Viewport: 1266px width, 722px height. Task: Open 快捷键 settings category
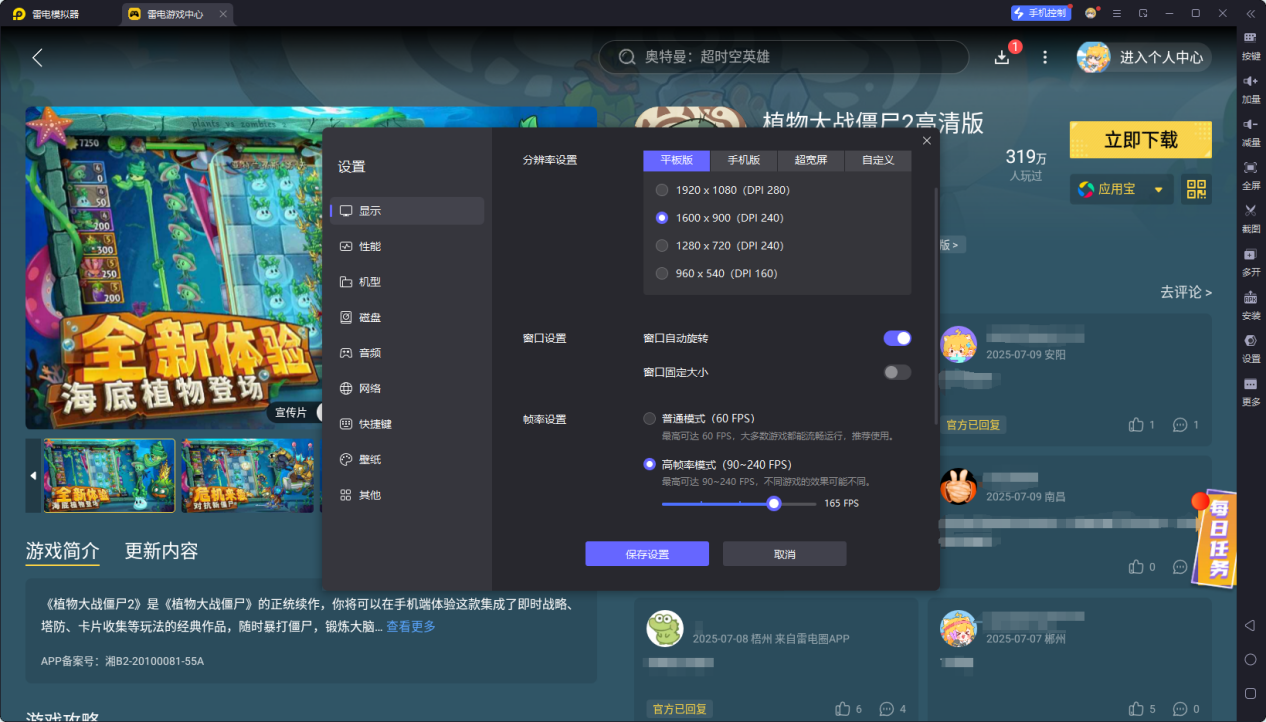[407, 424]
